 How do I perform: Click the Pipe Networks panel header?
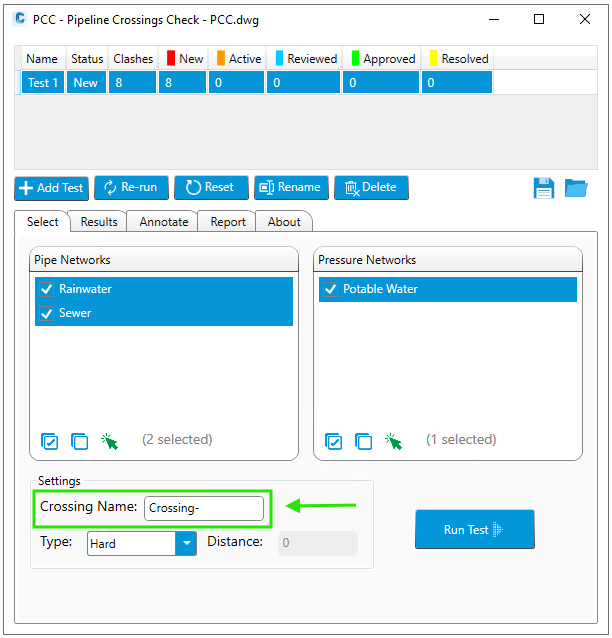tap(164, 260)
